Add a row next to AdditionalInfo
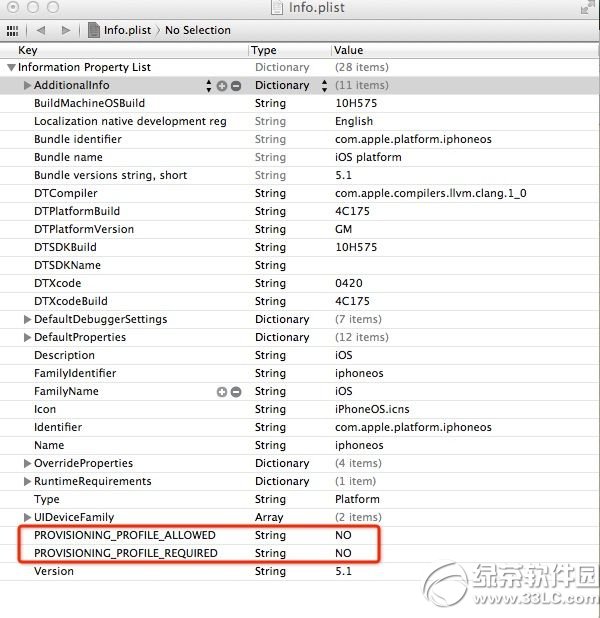Image resolution: width=600 pixels, height=618 pixels. coord(222,86)
